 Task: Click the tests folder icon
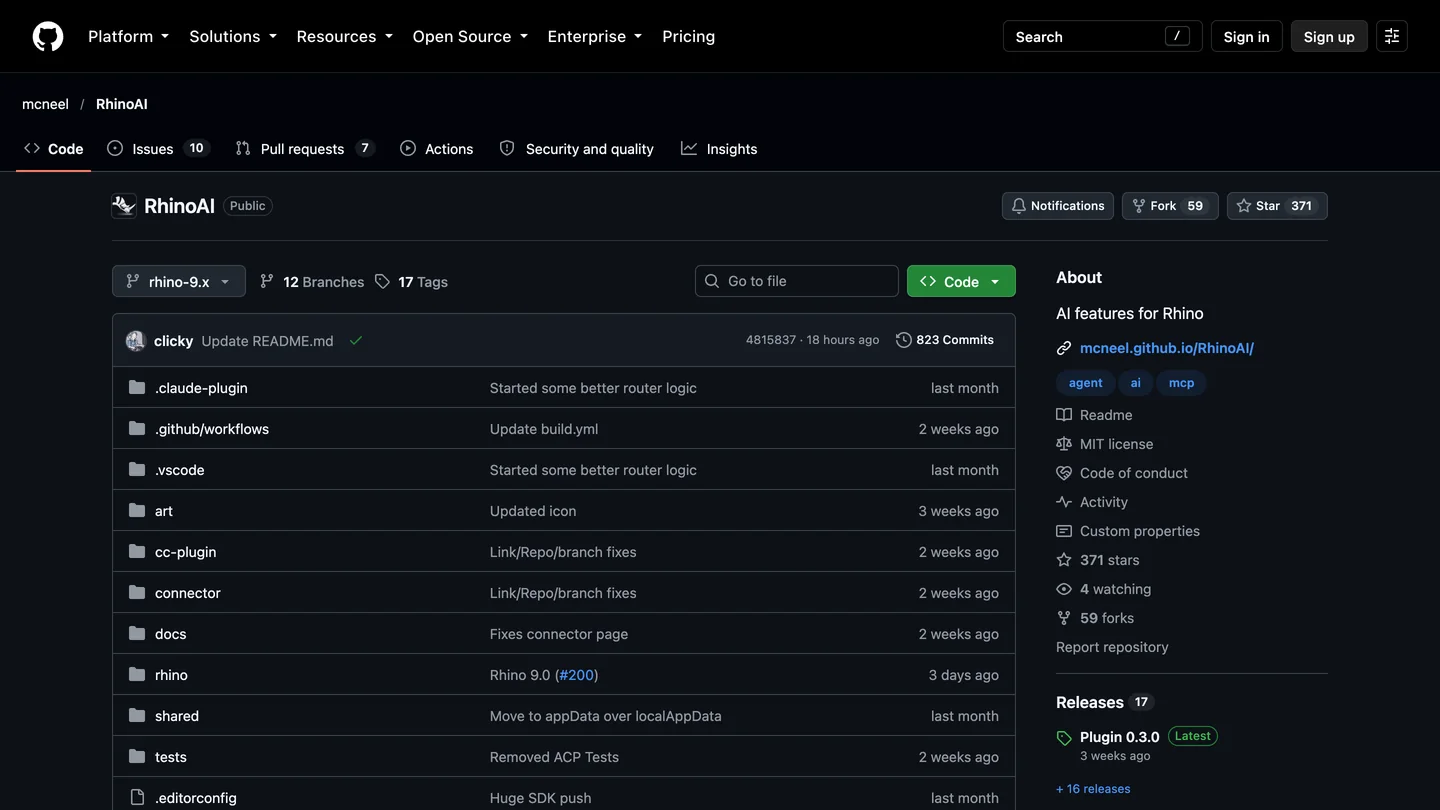pos(137,757)
